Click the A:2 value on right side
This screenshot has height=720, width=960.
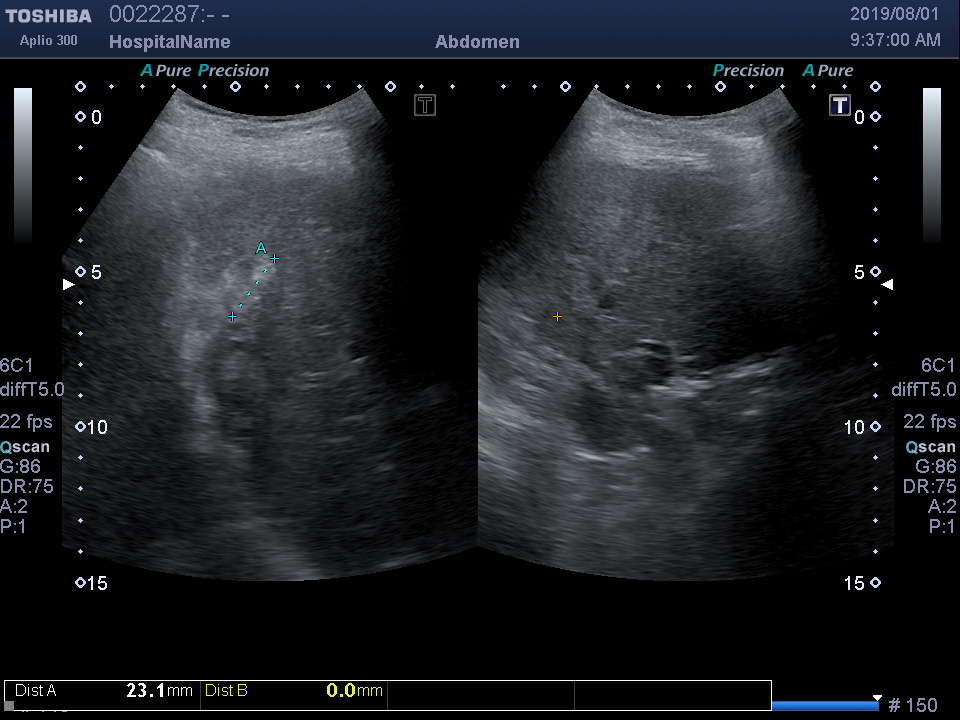[x=942, y=506]
